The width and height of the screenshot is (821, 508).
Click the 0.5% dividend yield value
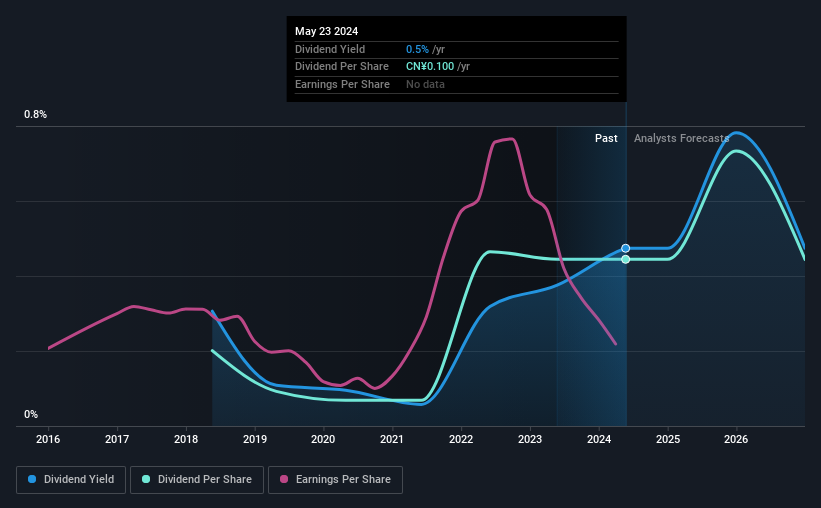click(x=417, y=49)
